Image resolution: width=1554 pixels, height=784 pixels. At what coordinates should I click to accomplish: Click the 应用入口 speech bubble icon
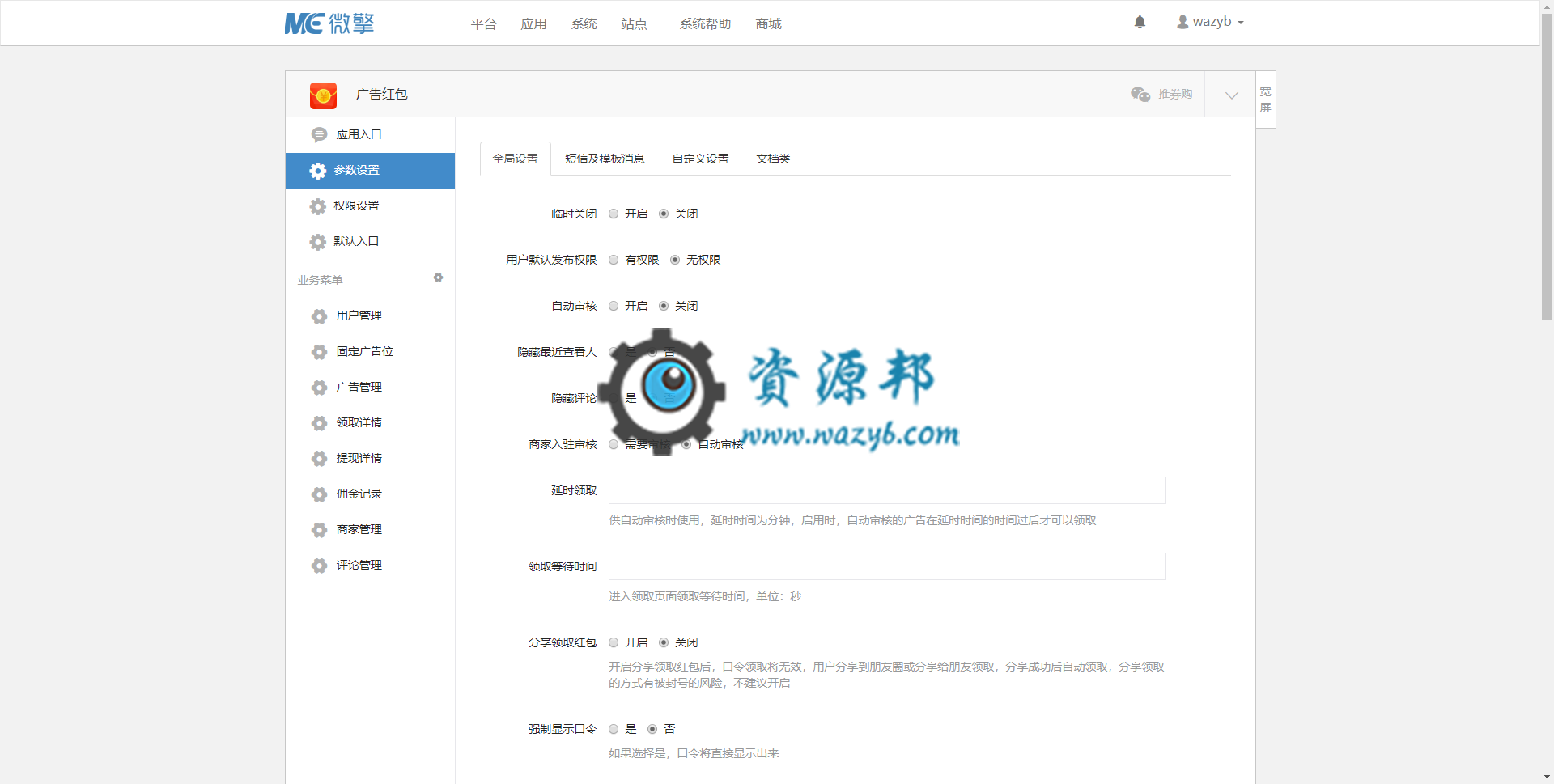coord(319,134)
